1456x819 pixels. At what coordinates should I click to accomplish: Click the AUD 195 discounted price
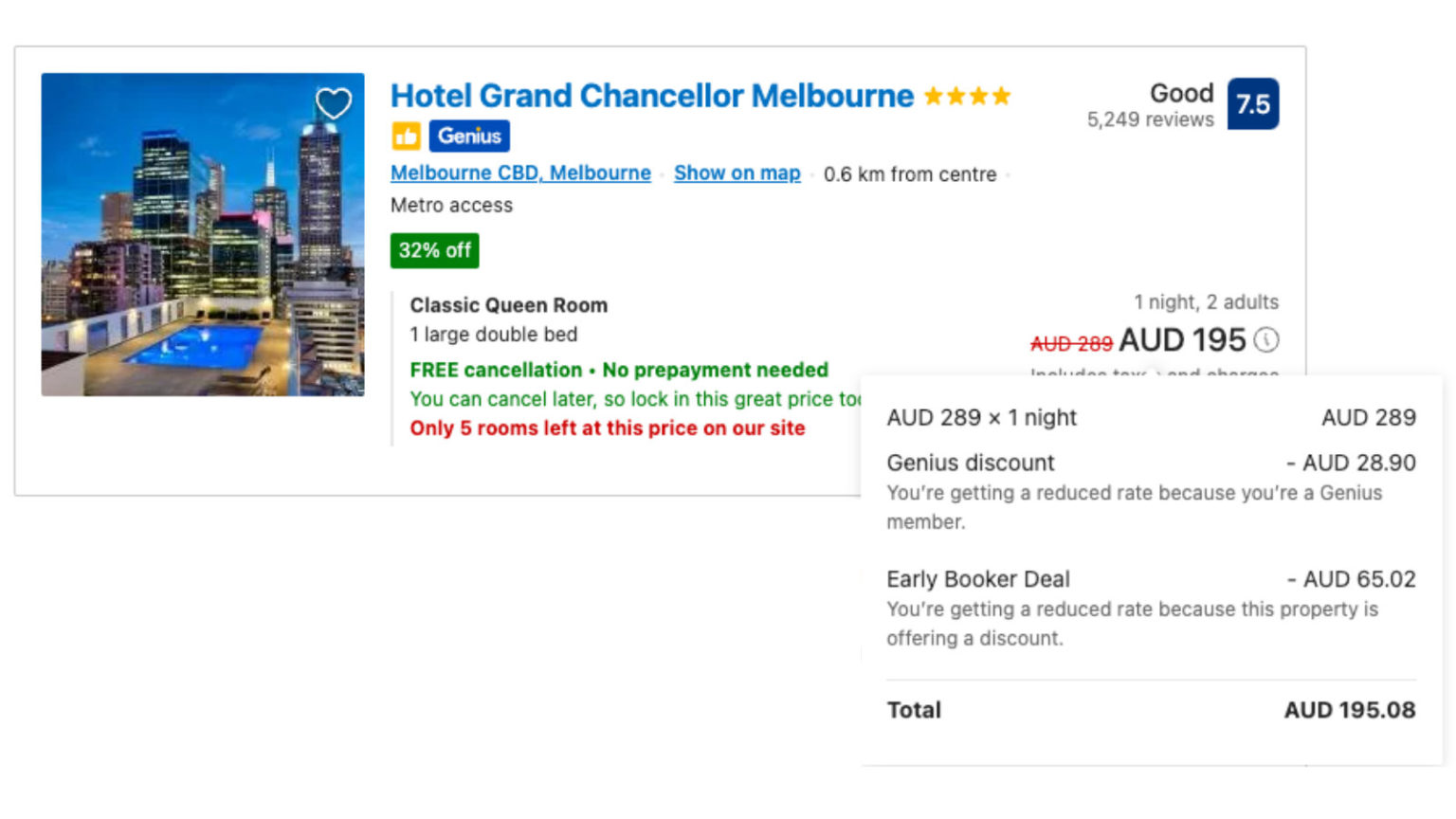tap(1182, 340)
